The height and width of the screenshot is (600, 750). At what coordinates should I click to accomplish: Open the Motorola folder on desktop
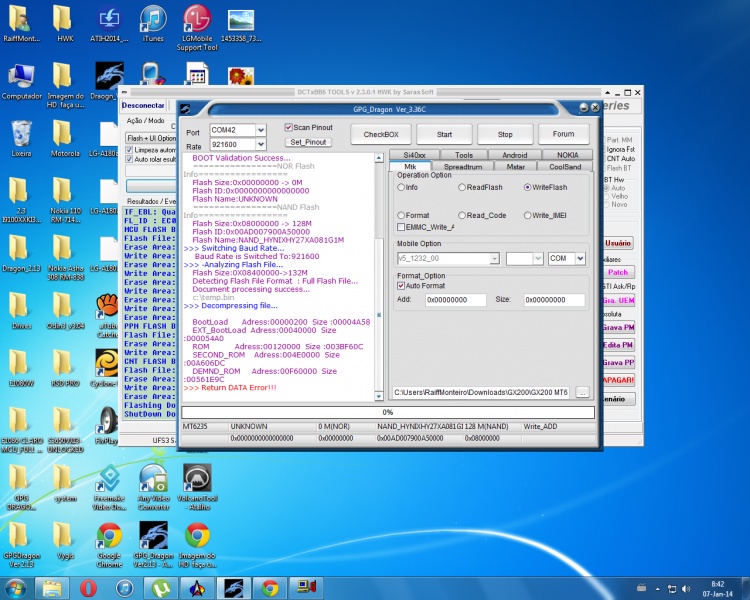click(65, 139)
